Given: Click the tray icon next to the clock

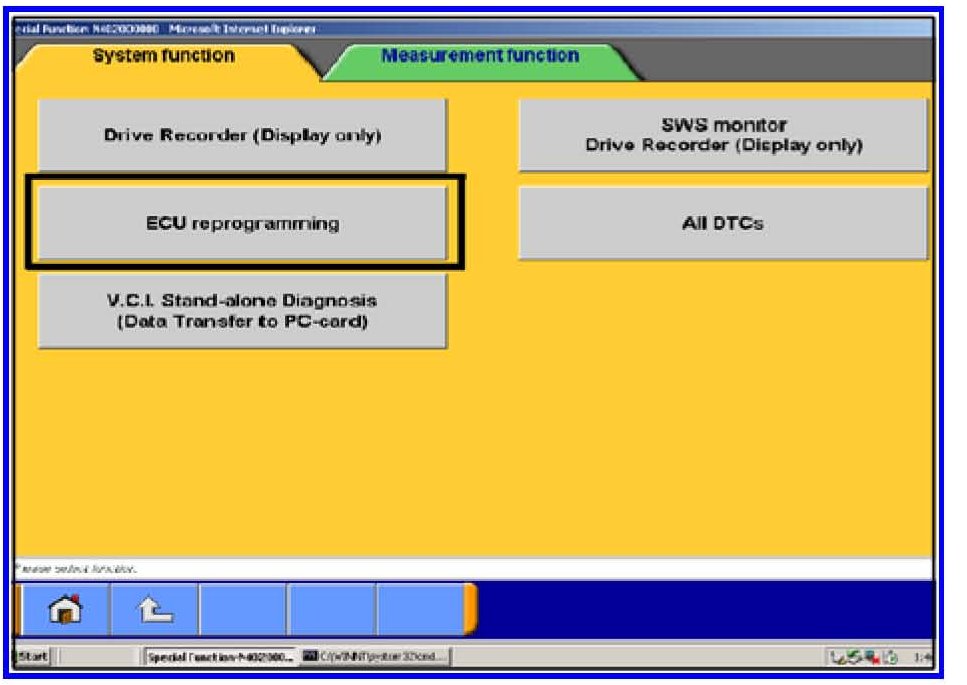Looking at the screenshot, I should pos(890,657).
